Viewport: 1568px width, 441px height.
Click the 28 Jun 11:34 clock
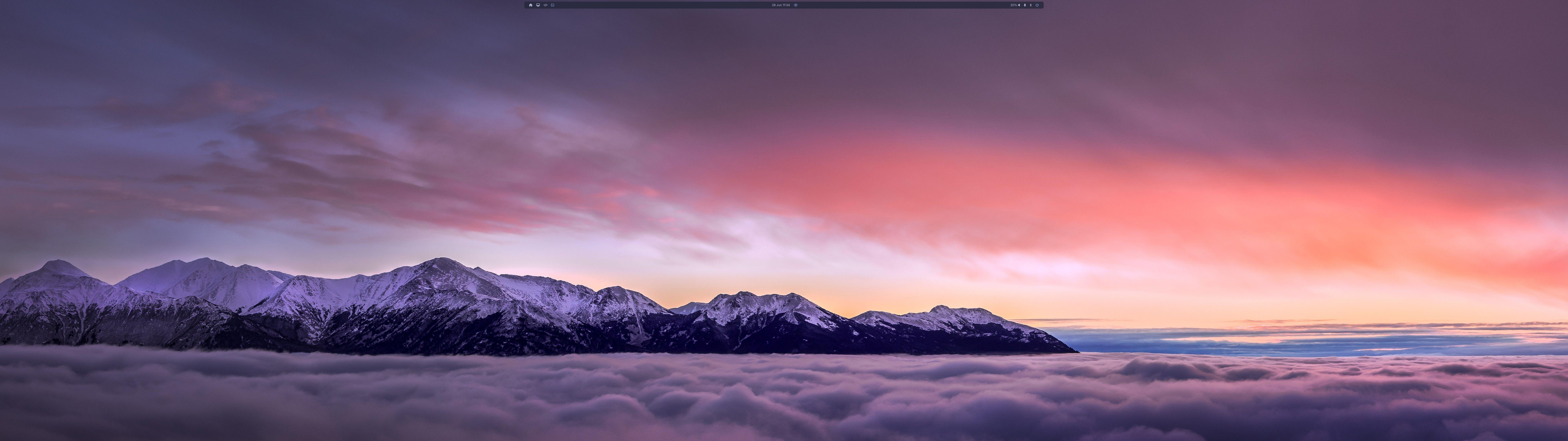click(781, 5)
